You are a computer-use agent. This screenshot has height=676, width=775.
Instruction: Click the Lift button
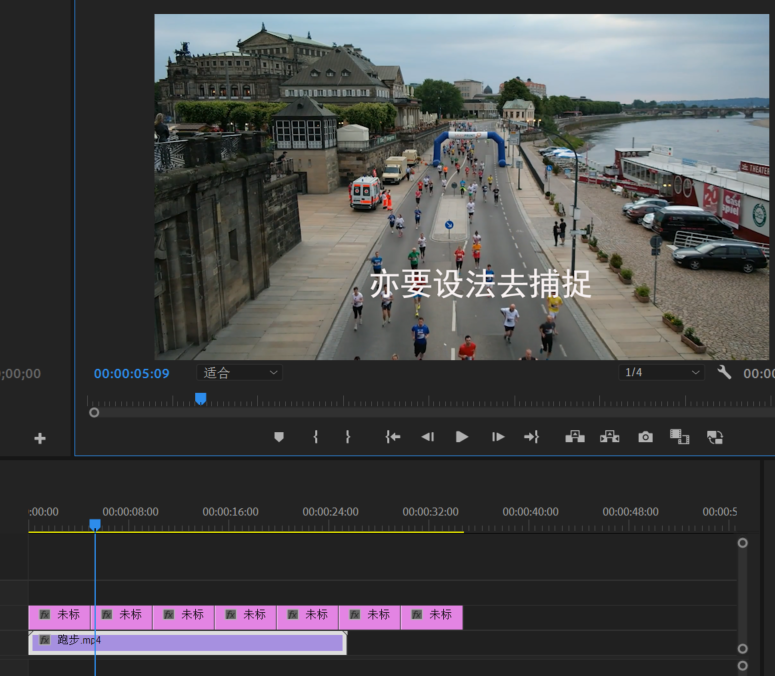coord(575,437)
